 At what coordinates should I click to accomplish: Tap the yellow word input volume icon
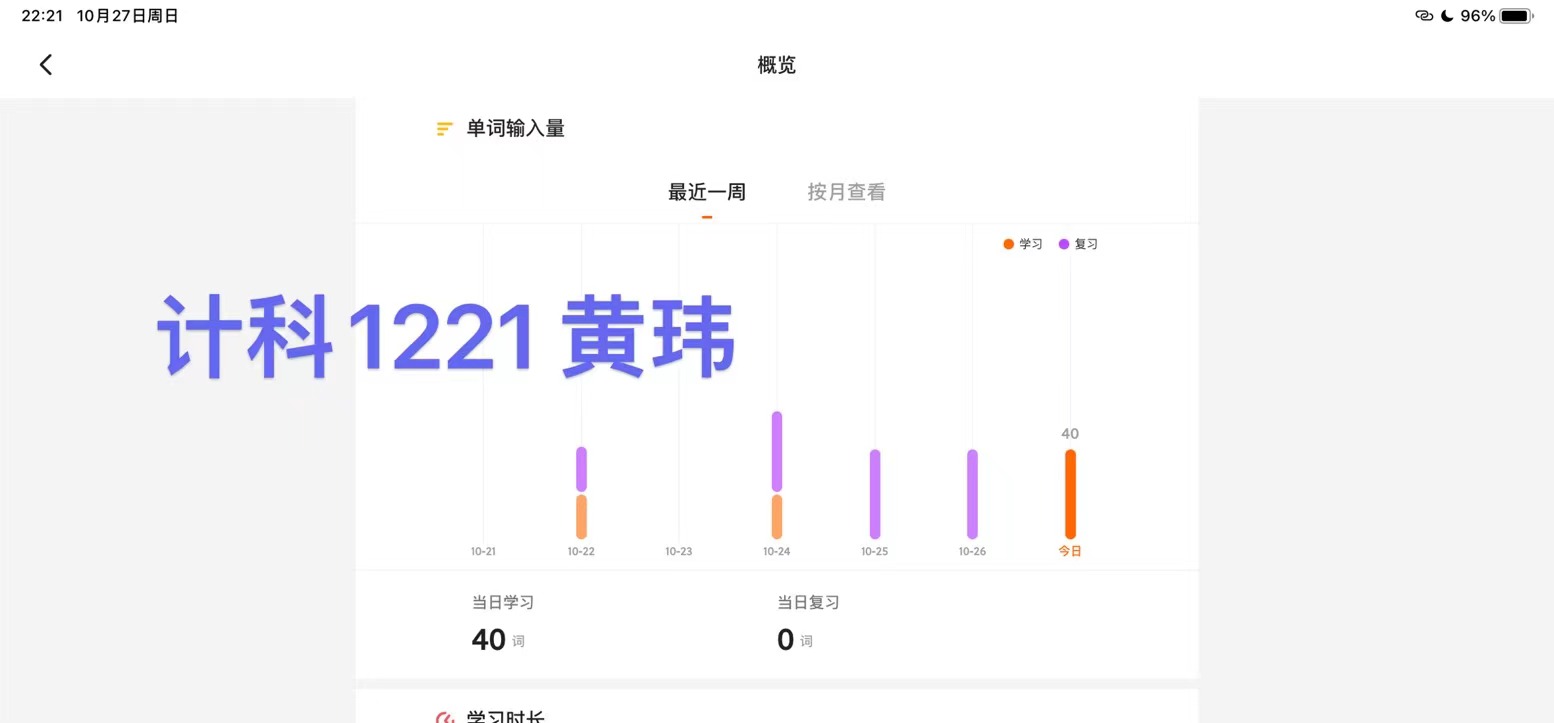pos(445,129)
